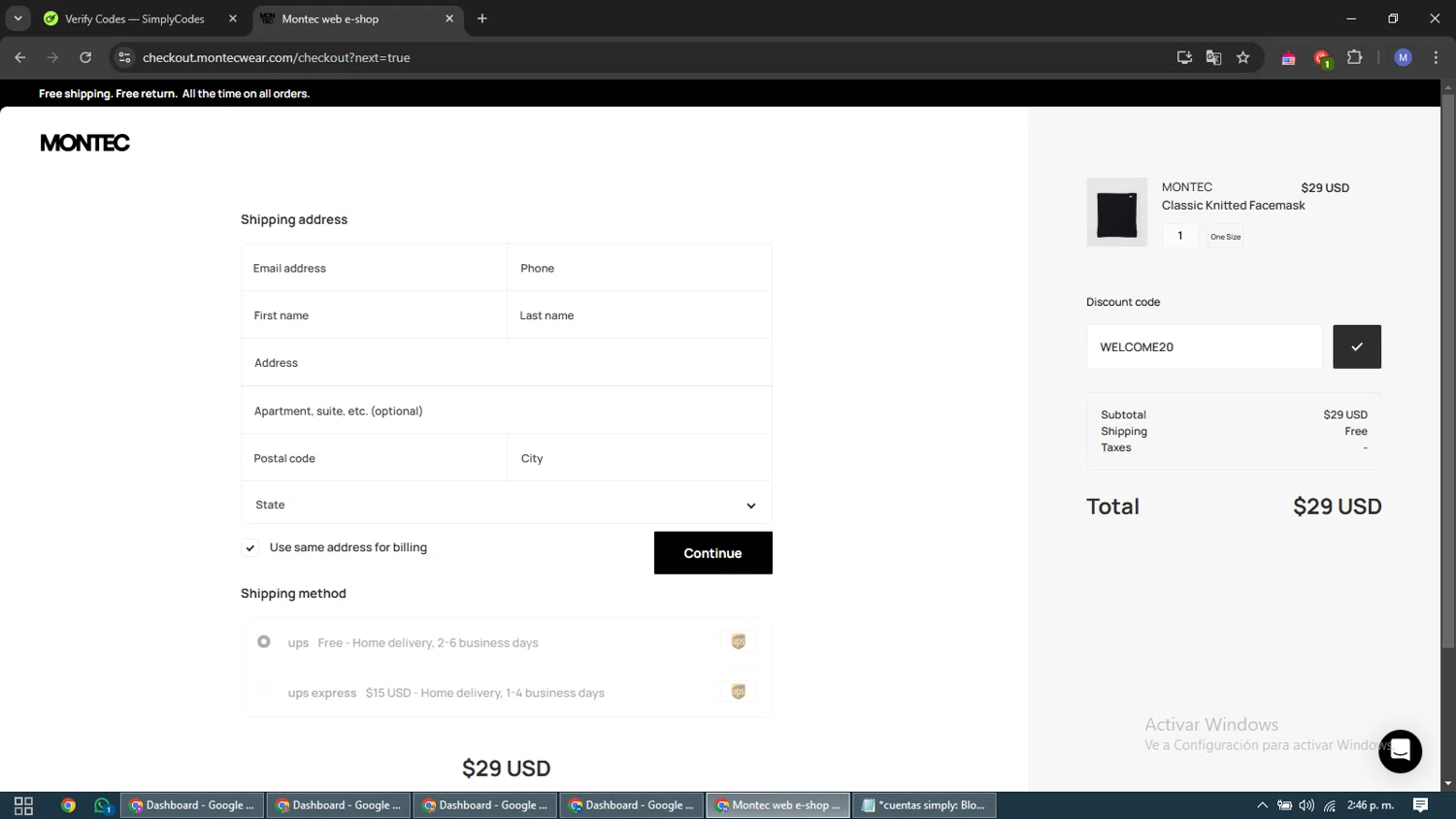Open Montec web e-shop taskbar window
The width and height of the screenshot is (1456, 819).
coord(778,805)
